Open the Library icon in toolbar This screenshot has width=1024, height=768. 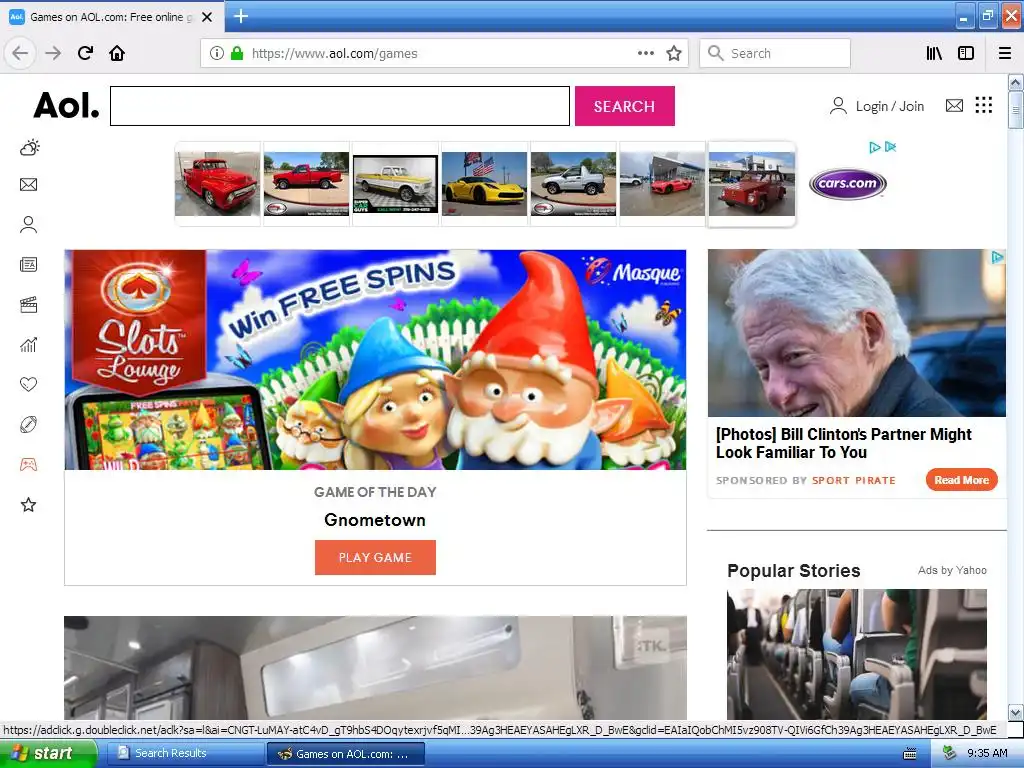934,53
